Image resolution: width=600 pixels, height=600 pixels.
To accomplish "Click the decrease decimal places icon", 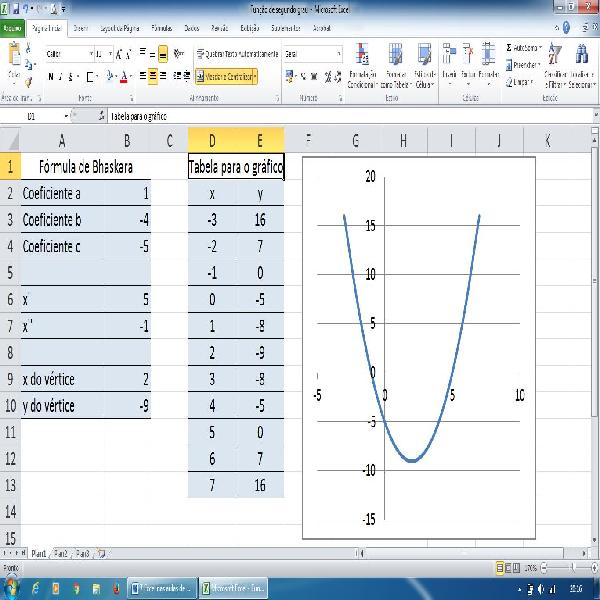I will pos(338,77).
